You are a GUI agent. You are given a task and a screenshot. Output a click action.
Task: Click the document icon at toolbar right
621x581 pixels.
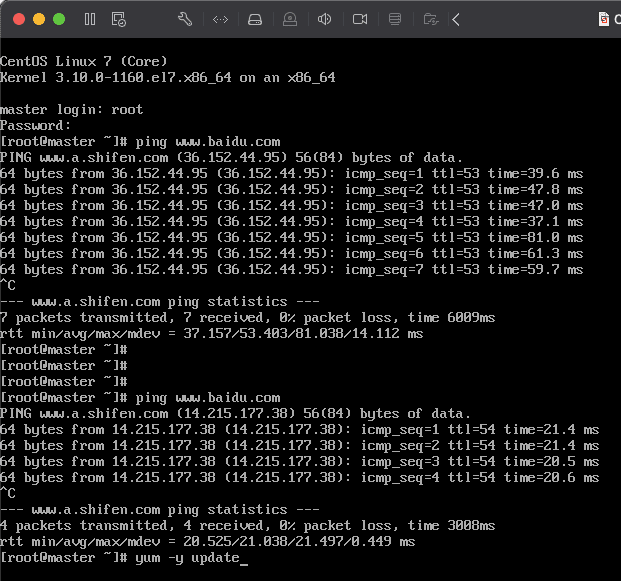(x=604, y=19)
